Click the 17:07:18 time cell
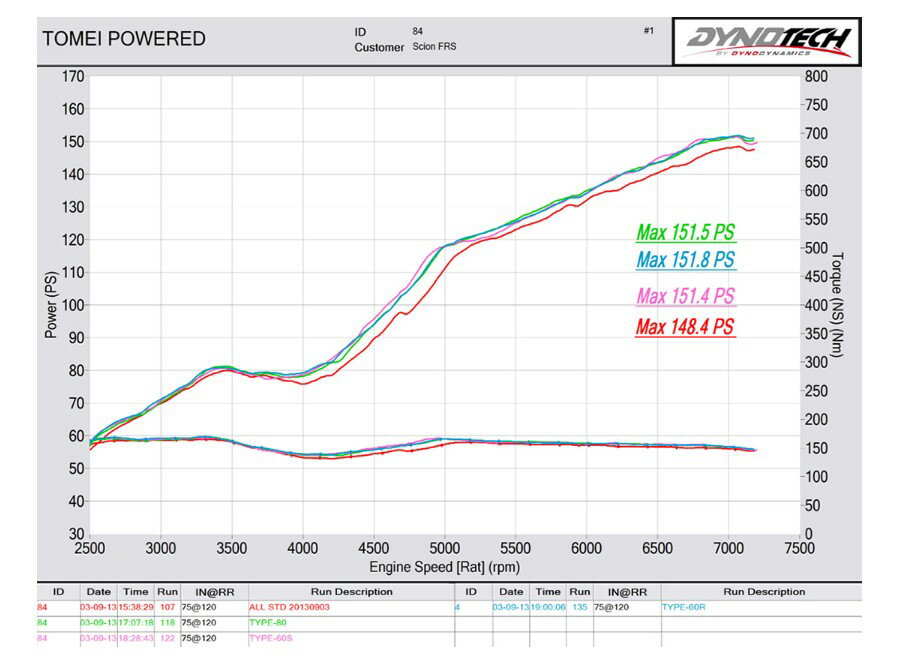This screenshot has height=659, width=902. [x=136, y=623]
